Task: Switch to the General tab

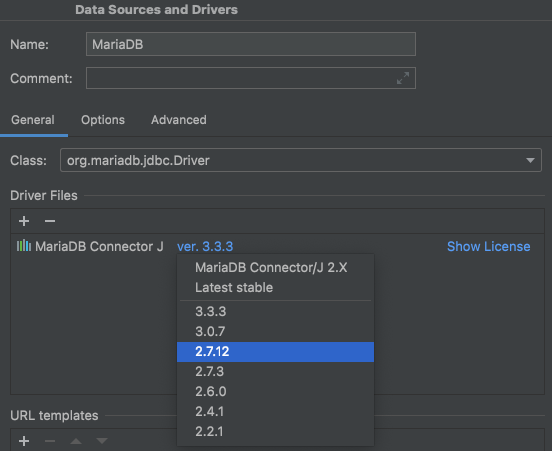Action: (33, 120)
